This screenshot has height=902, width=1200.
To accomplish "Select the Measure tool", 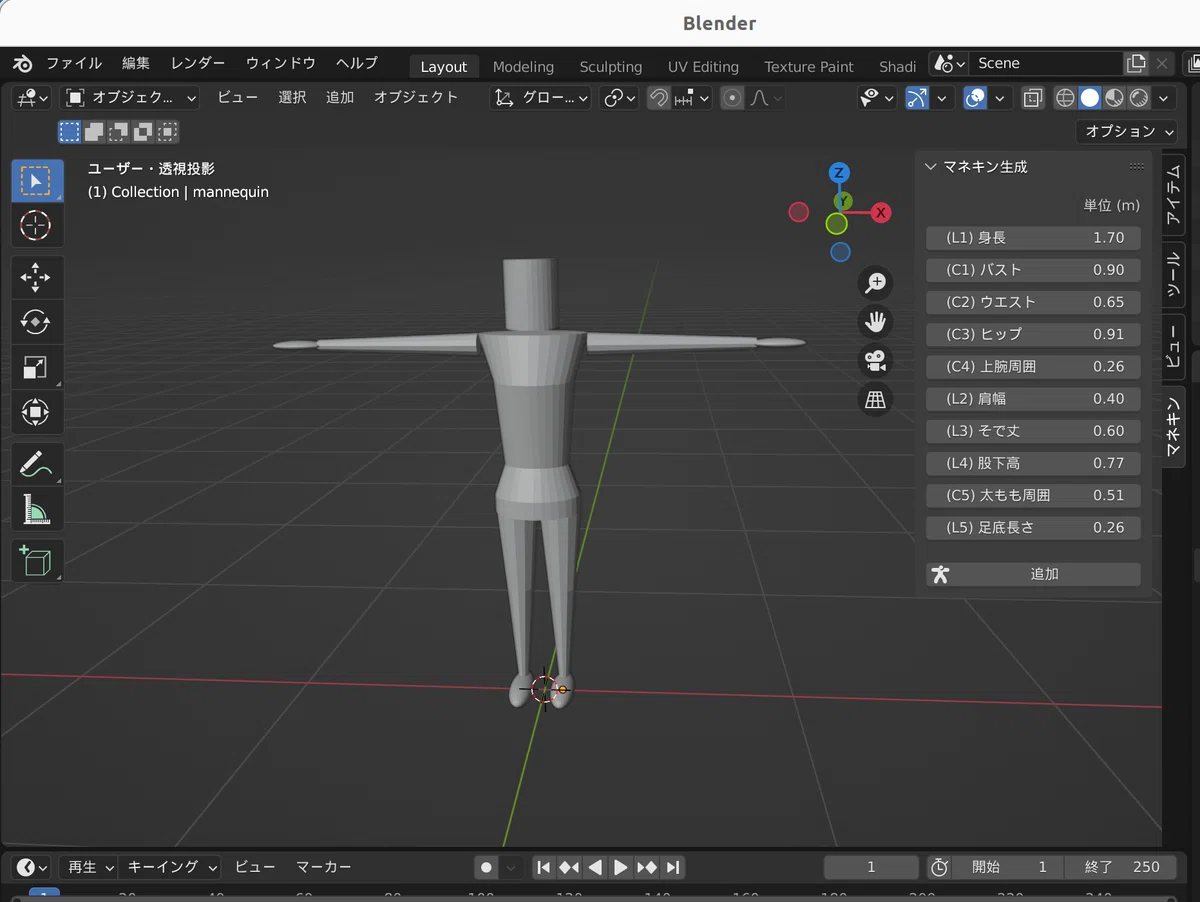I will (x=37, y=509).
